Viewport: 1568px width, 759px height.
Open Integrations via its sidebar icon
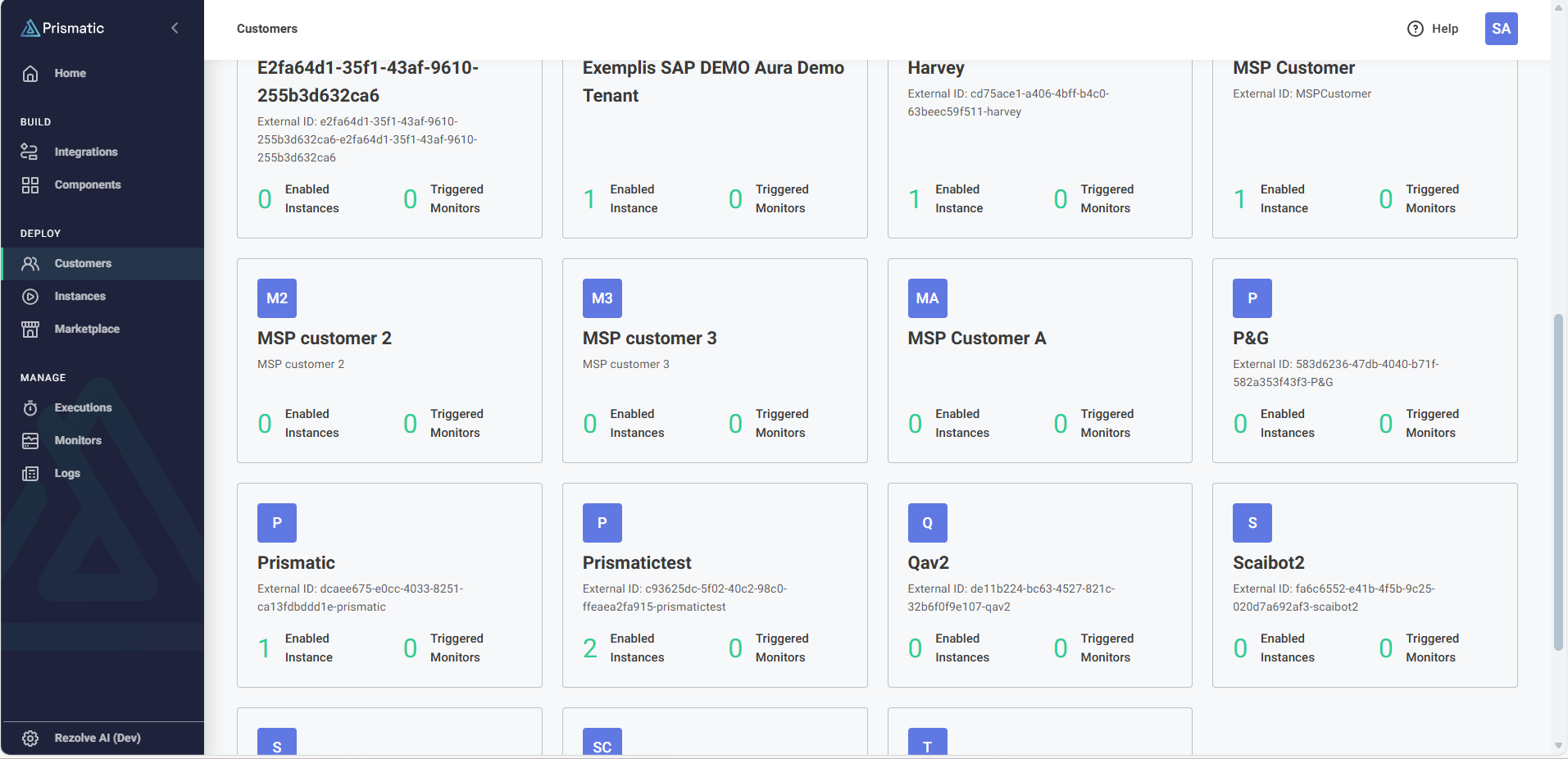click(x=30, y=152)
